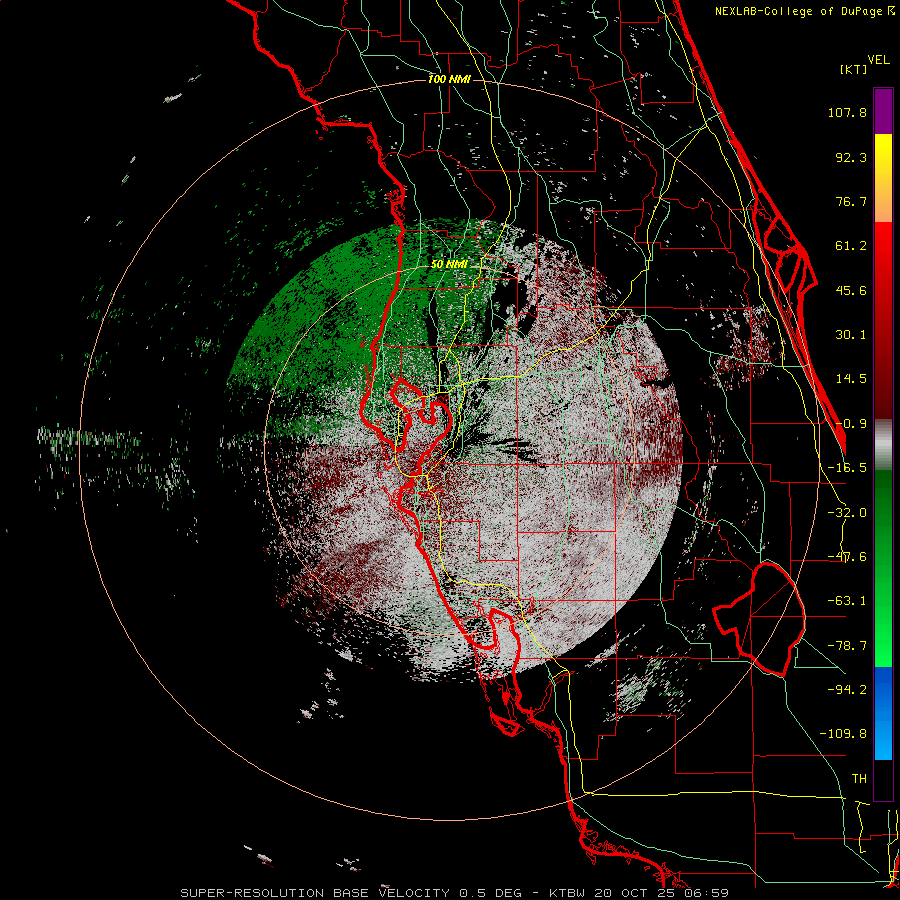
Task: Pick the purple segment of the velocity scale
Action: pyautogui.click(x=883, y=111)
